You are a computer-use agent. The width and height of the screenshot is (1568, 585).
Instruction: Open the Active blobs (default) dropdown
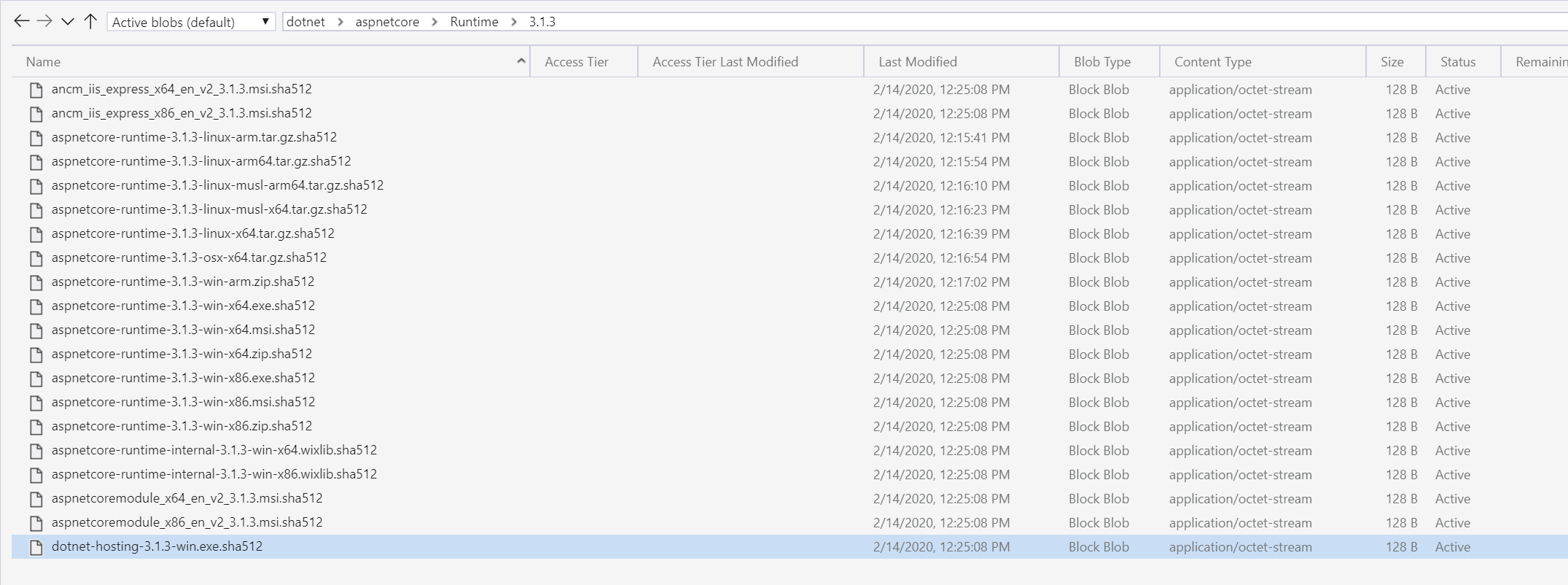pos(191,22)
